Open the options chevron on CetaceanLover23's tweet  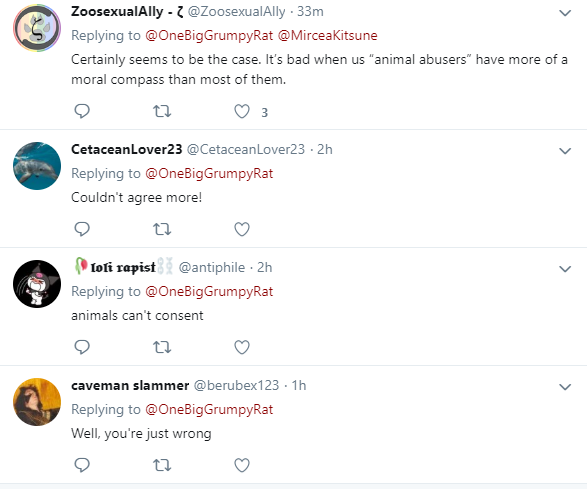[565, 151]
